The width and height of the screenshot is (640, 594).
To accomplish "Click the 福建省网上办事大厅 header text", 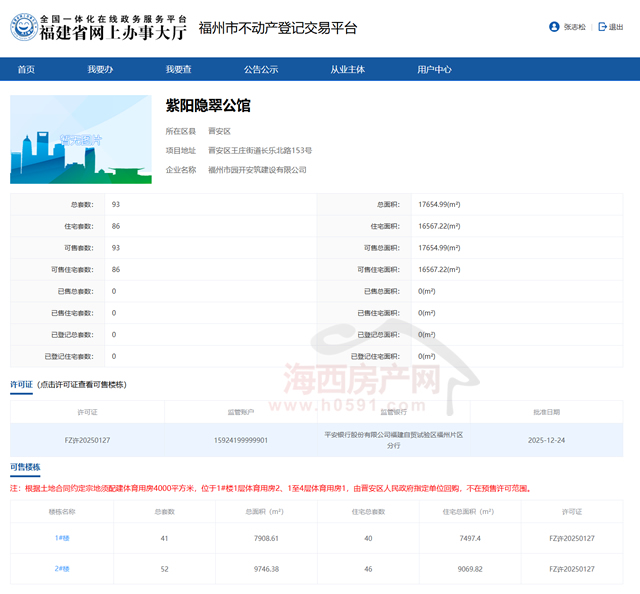I will (x=112, y=33).
